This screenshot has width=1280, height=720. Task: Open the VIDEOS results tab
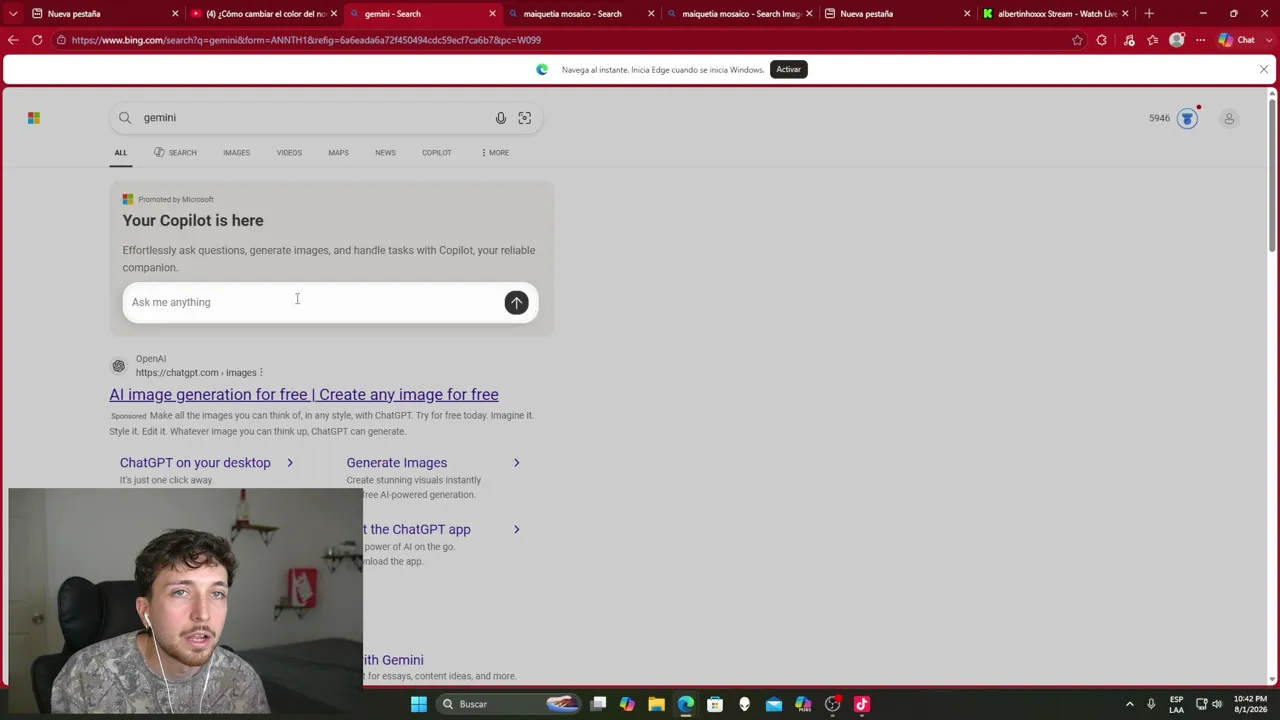(289, 153)
